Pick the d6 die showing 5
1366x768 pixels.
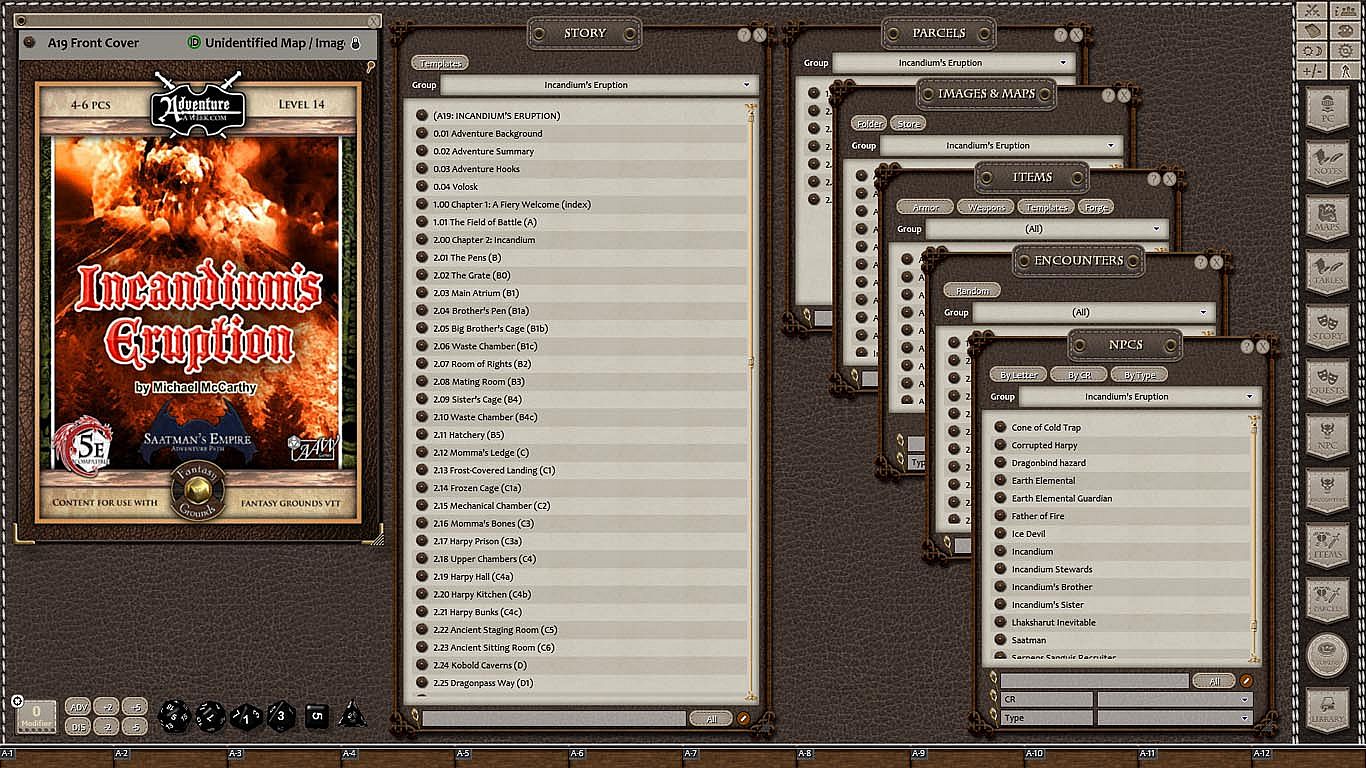click(x=317, y=715)
